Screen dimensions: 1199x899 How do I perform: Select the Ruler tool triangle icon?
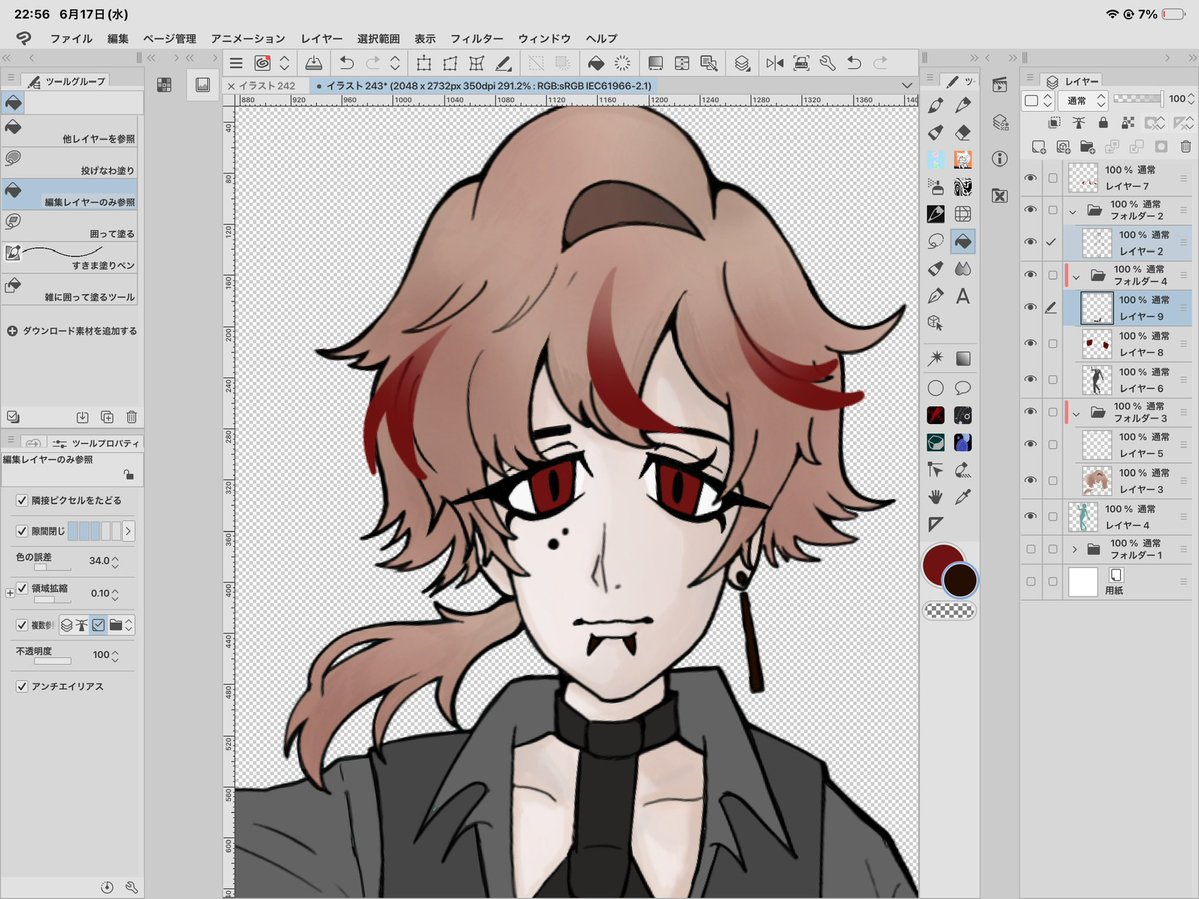935,524
